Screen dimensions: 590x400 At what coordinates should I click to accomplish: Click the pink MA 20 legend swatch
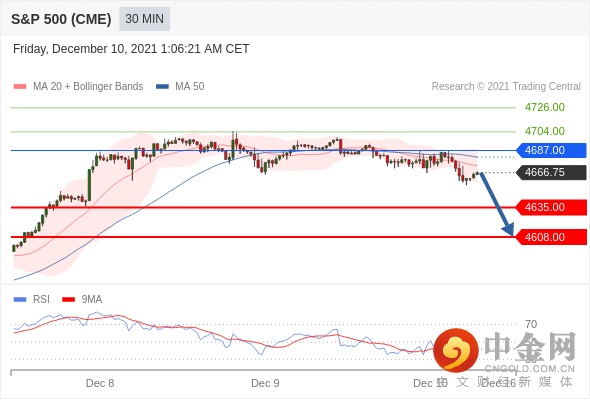click(x=20, y=87)
